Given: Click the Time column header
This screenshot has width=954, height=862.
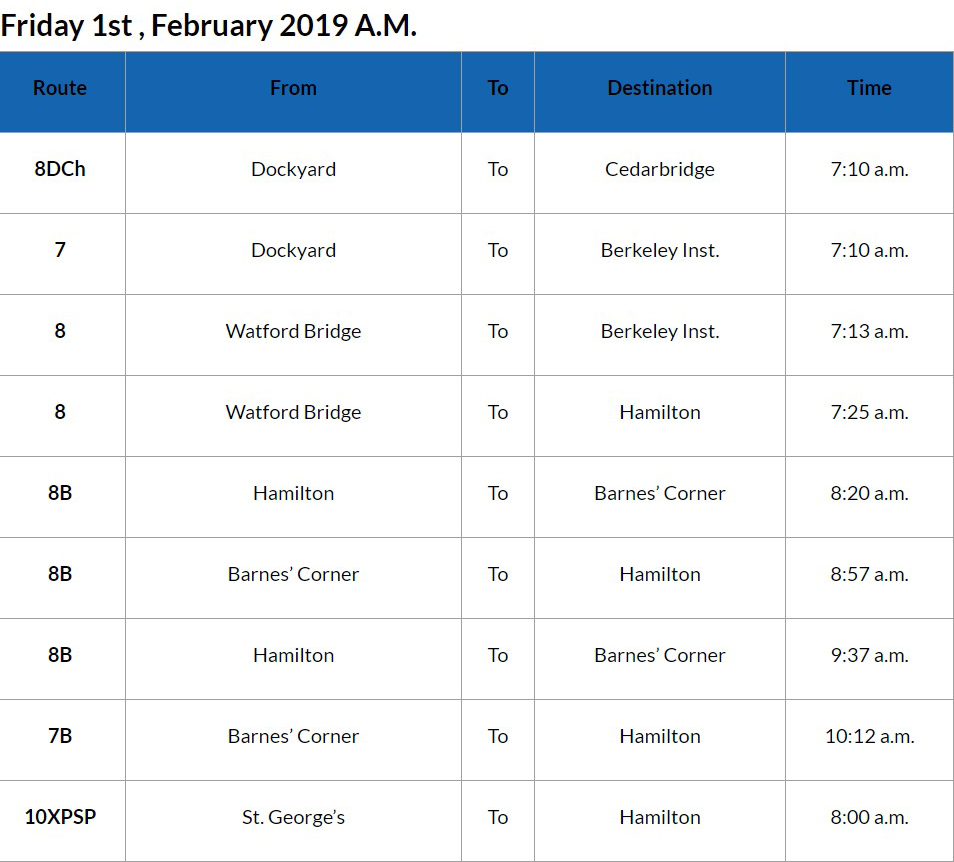Looking at the screenshot, I should tap(869, 88).
